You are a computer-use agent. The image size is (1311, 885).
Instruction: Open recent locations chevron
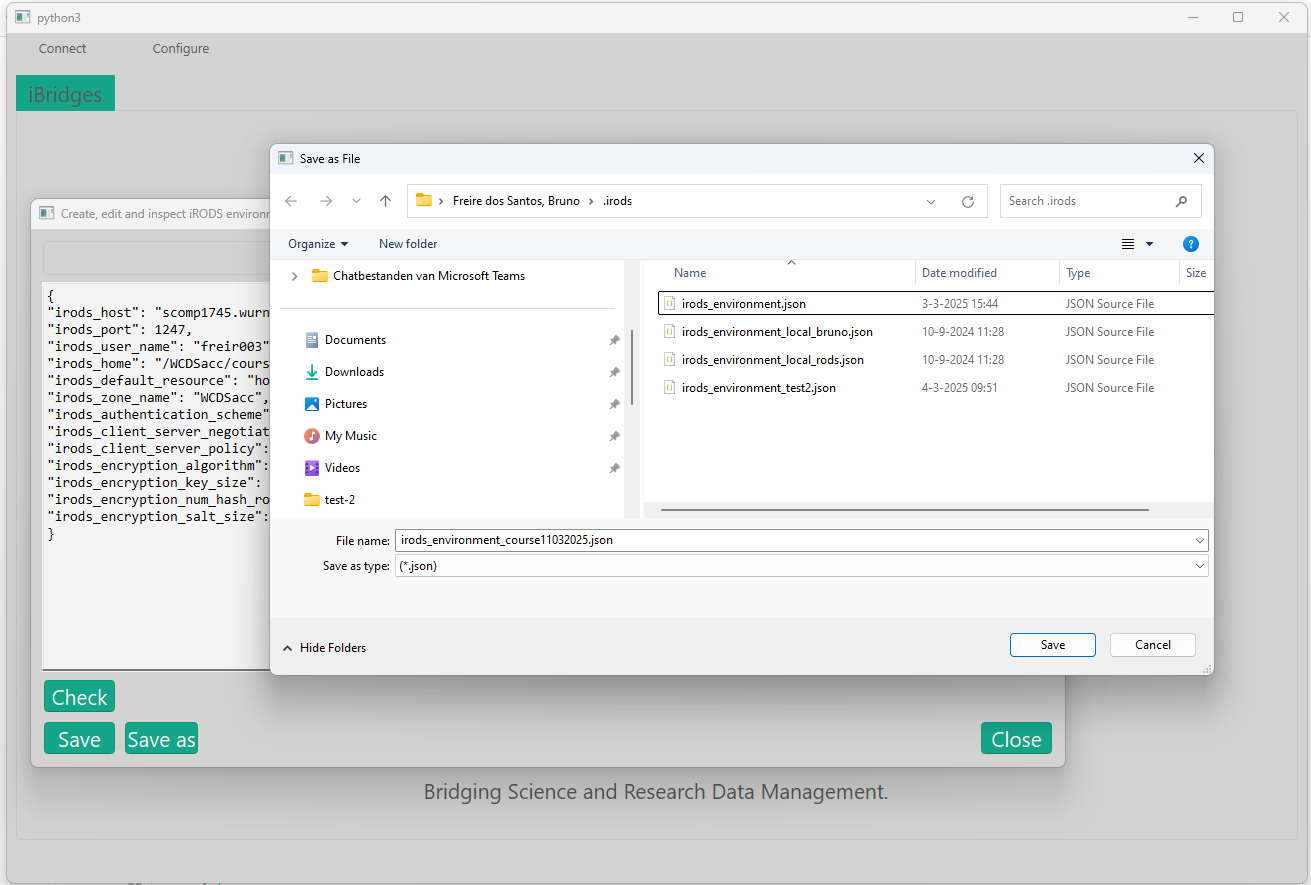click(356, 201)
